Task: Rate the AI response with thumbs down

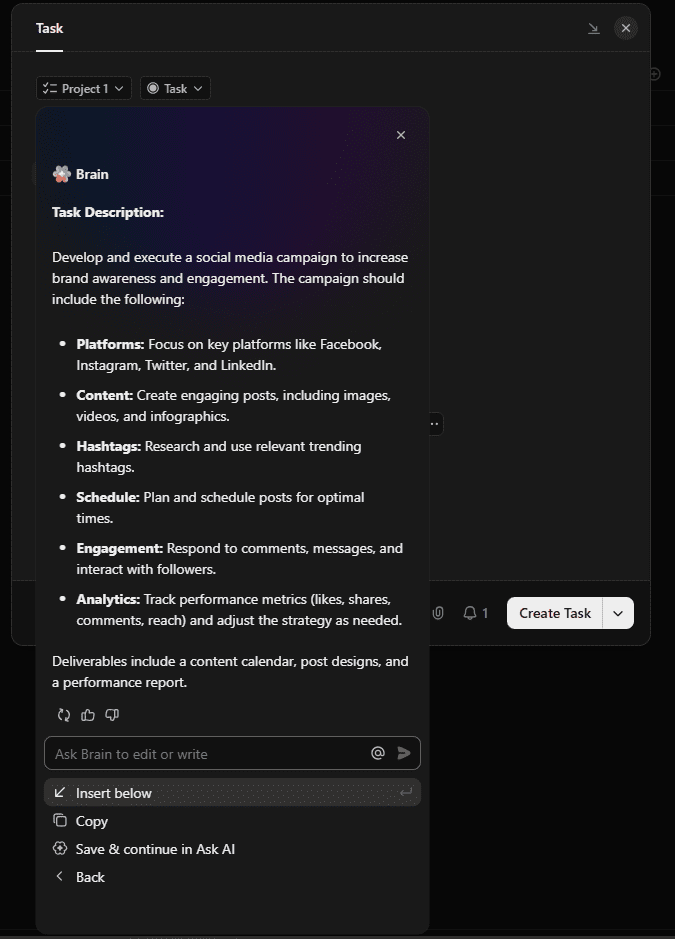Action: [x=112, y=715]
